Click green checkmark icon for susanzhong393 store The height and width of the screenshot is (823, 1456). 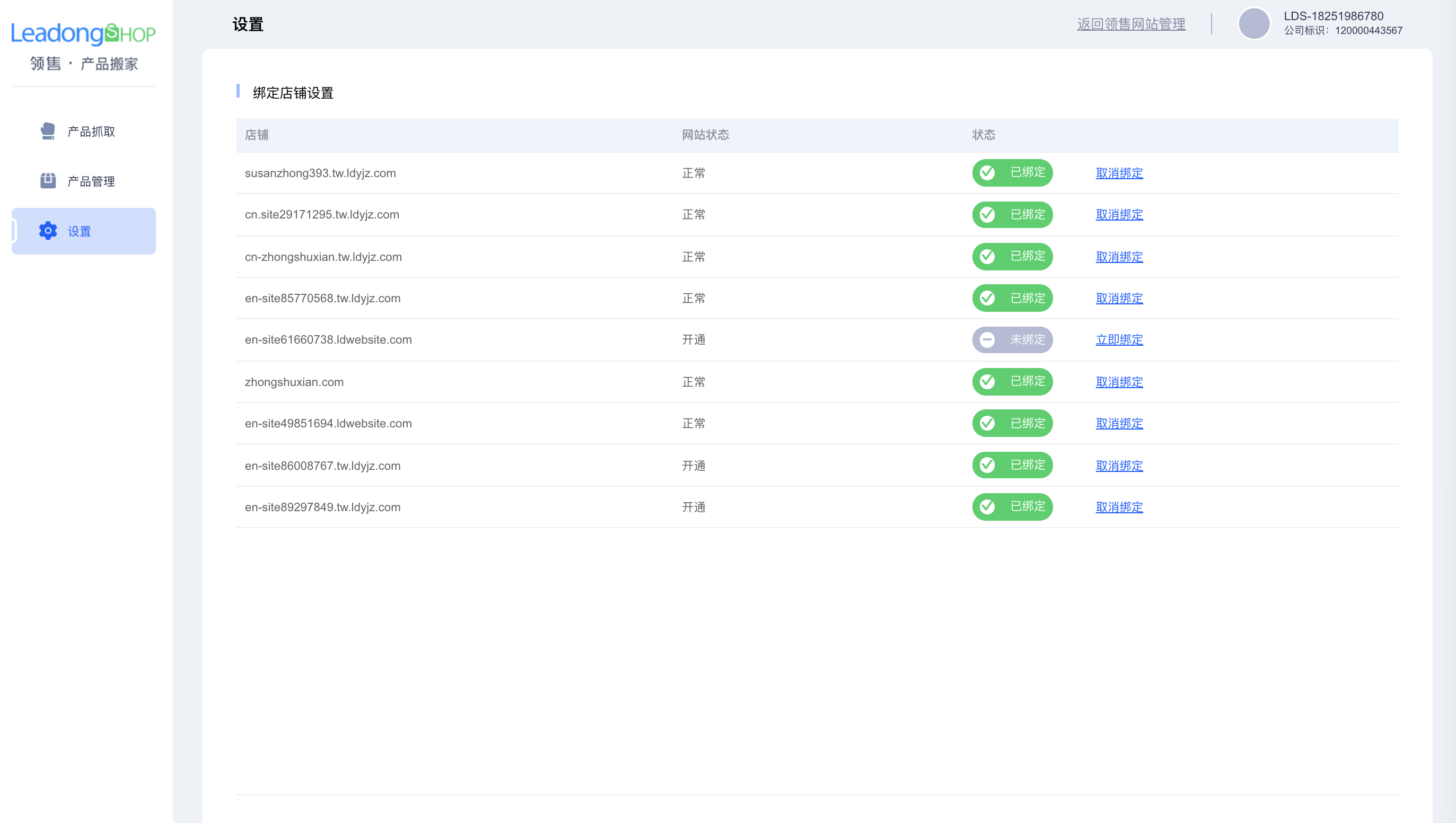click(987, 172)
